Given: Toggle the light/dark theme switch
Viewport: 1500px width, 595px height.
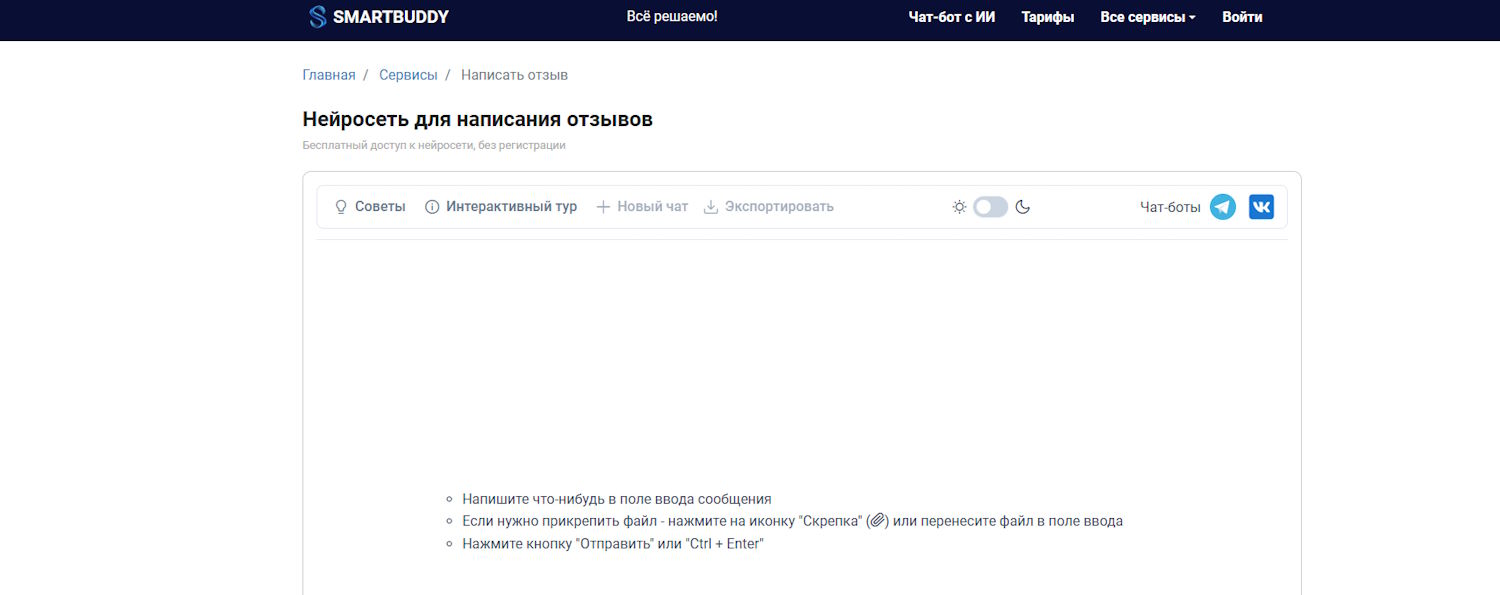Looking at the screenshot, I should click(990, 207).
